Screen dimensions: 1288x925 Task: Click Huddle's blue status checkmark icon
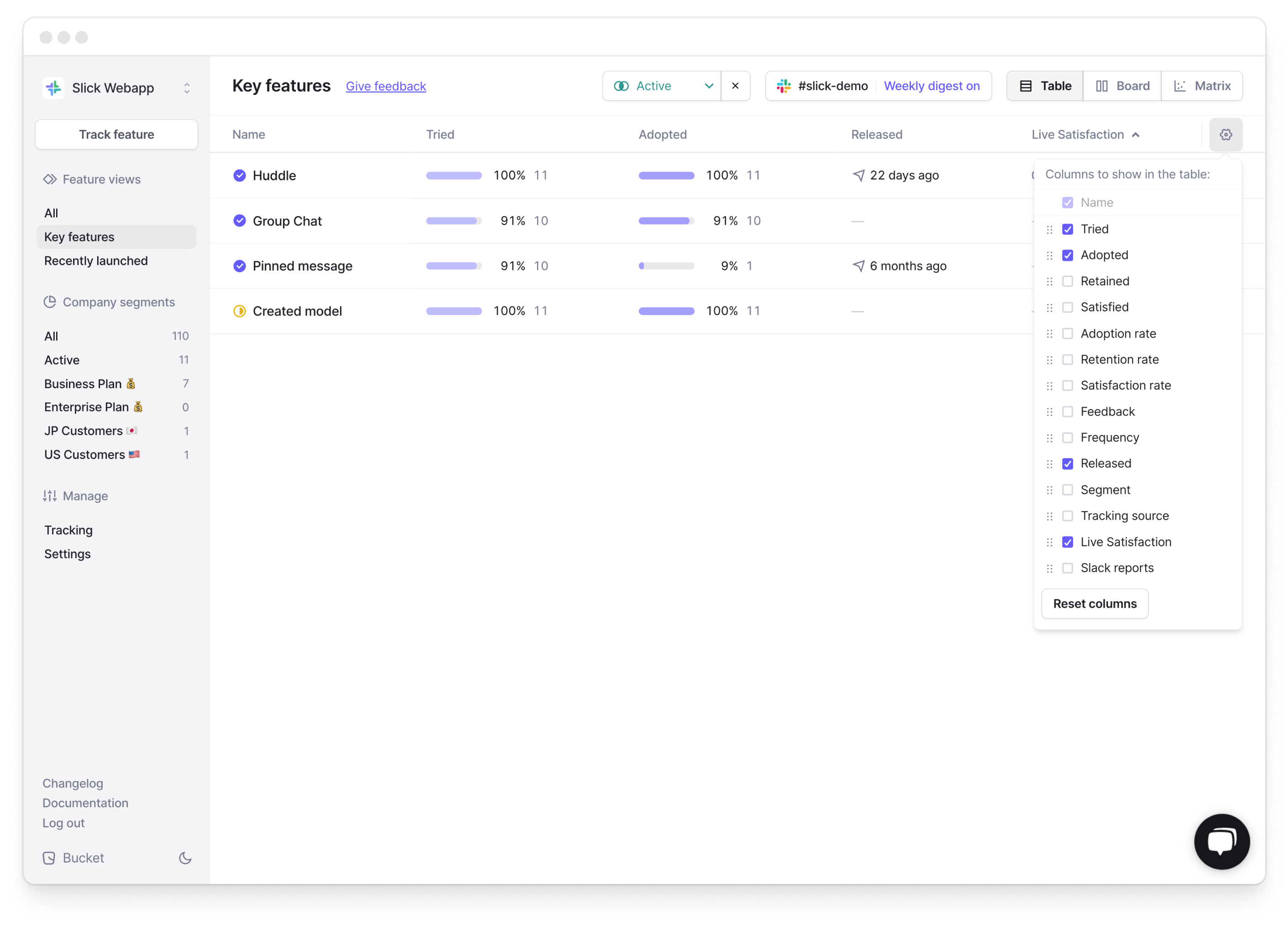click(240, 176)
